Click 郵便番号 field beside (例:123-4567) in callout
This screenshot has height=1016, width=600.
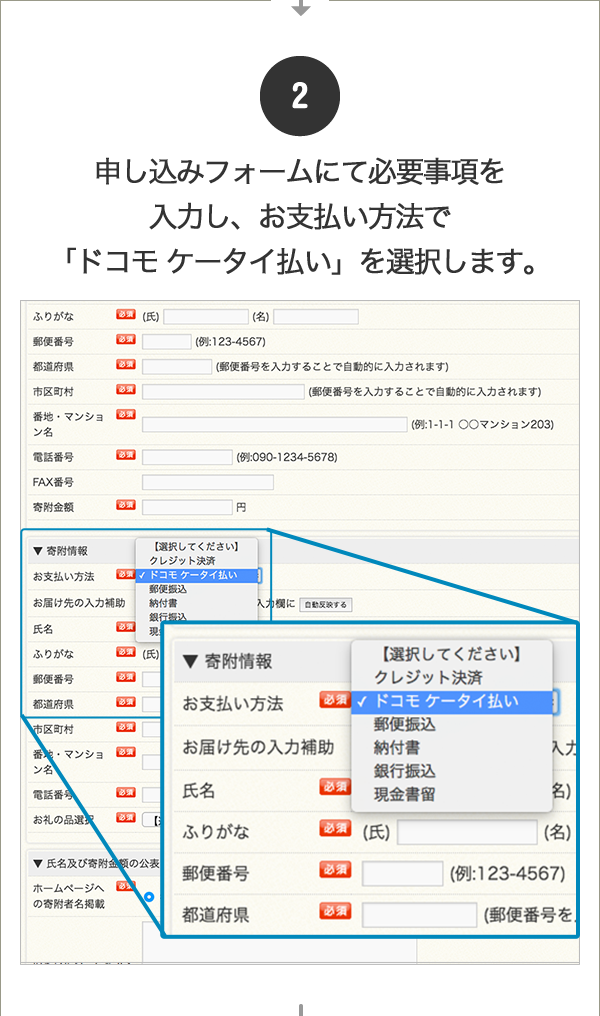(x=402, y=873)
